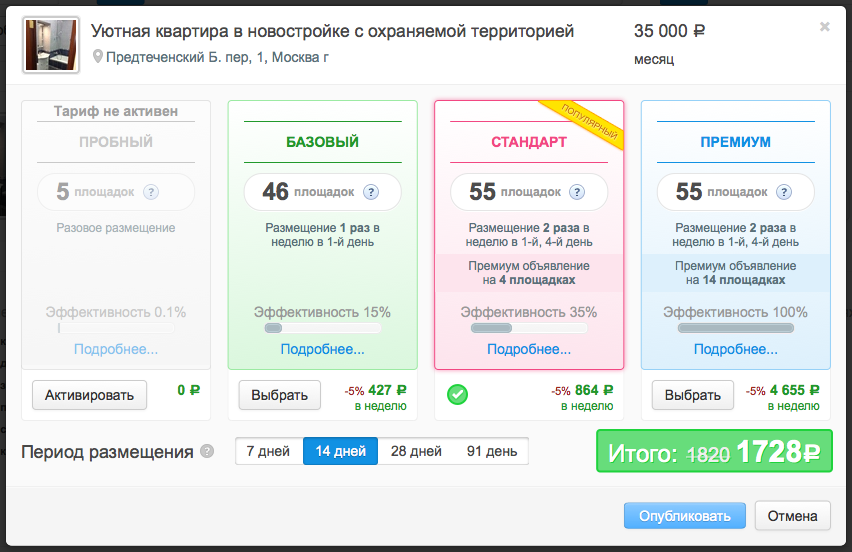Click the ПРЕМИУМ tariff heading

pyautogui.click(x=735, y=142)
